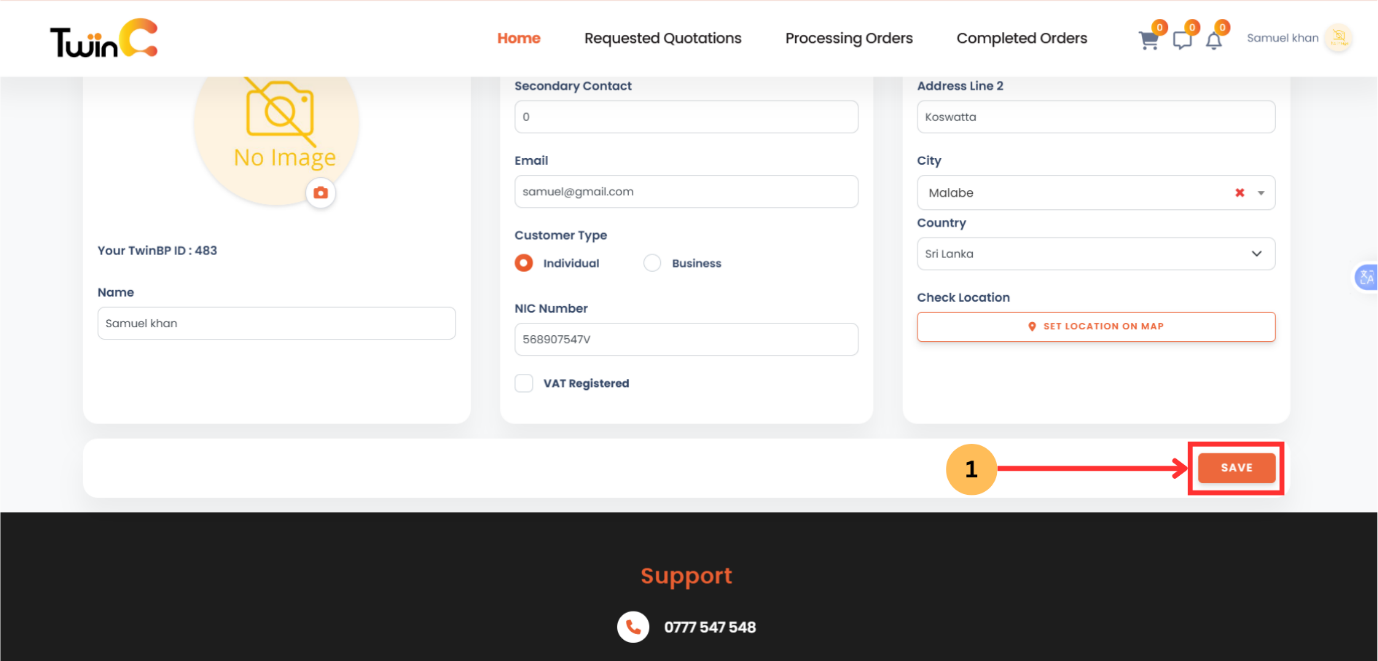
Task: Open the chat messages icon
Action: pos(1182,40)
